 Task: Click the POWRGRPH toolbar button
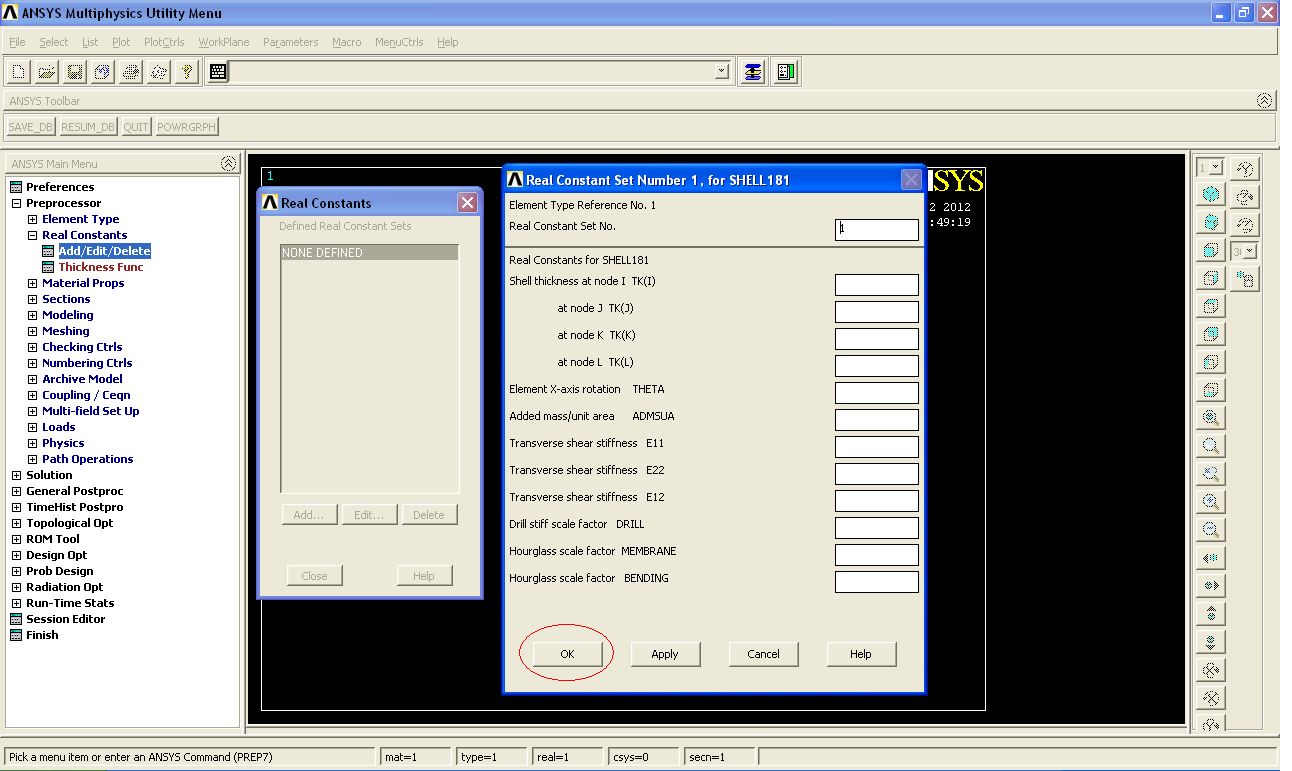pyautogui.click(x=187, y=127)
